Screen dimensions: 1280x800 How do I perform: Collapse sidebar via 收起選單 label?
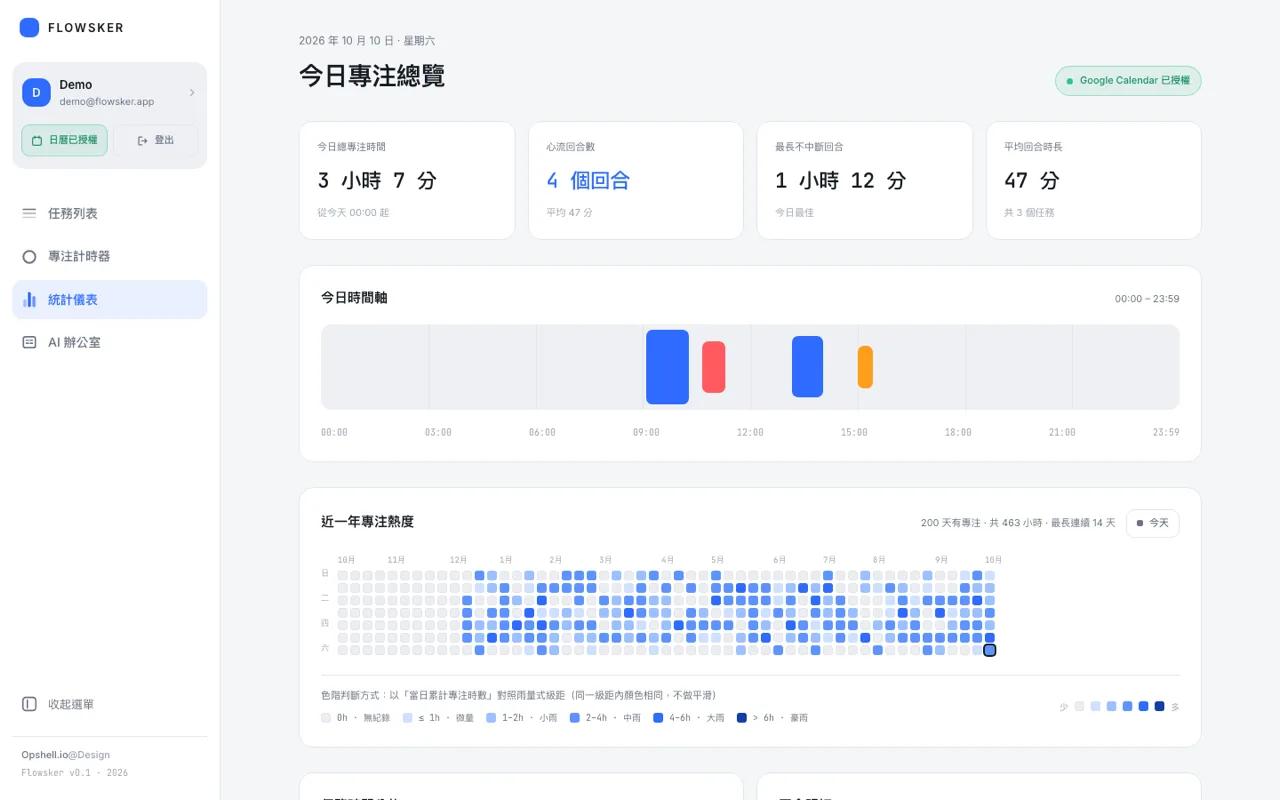click(71, 704)
